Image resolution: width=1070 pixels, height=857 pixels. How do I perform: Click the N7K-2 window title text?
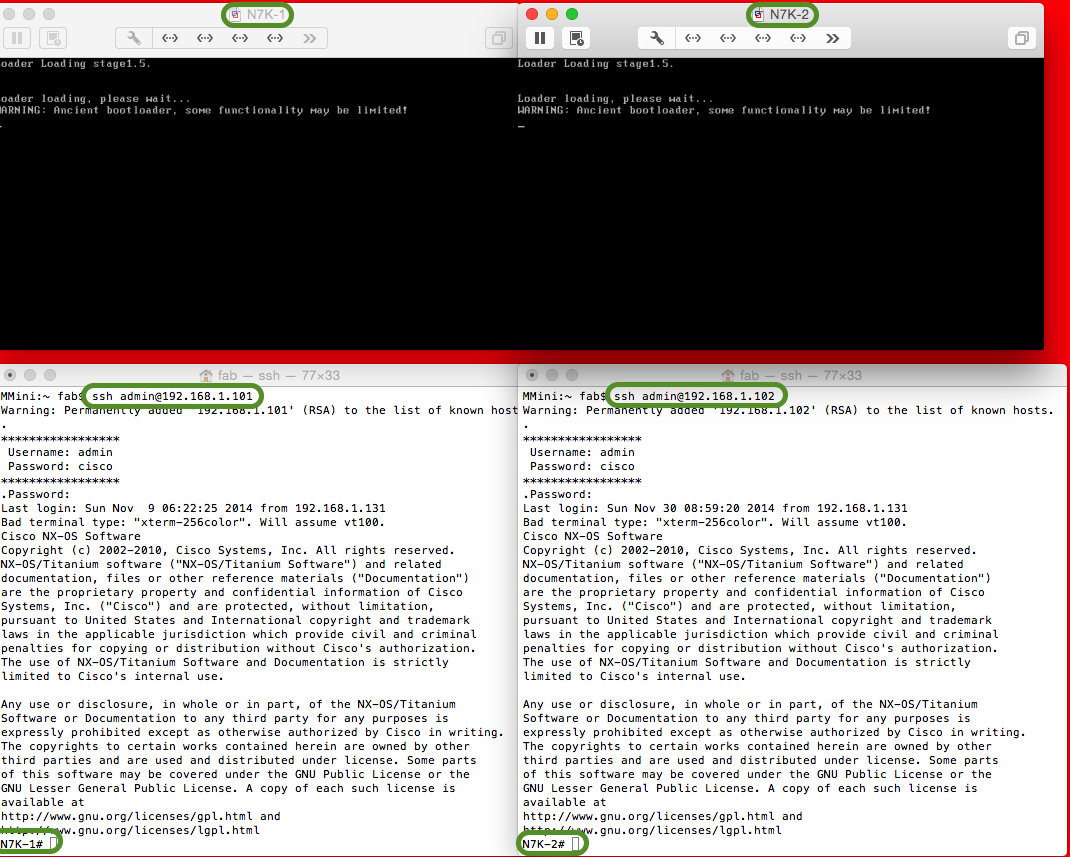pos(790,14)
